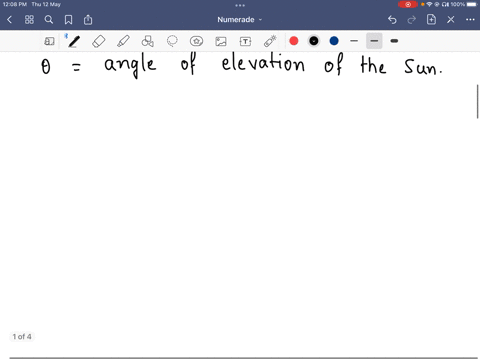Tap the 1 of 4 page indicator
This screenshot has height=360, width=480.
22,337
